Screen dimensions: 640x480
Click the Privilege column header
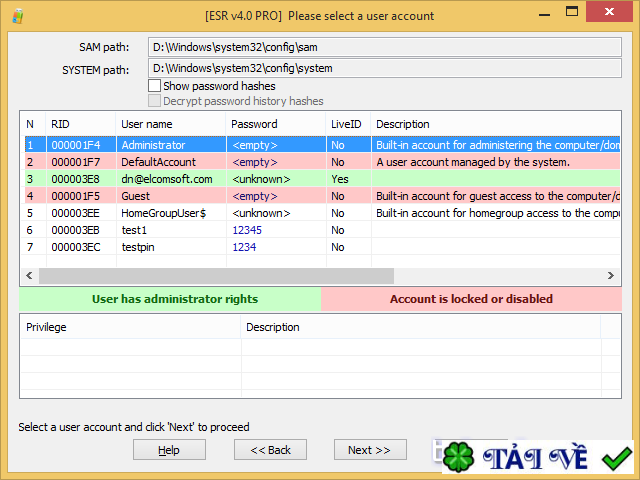point(48,327)
